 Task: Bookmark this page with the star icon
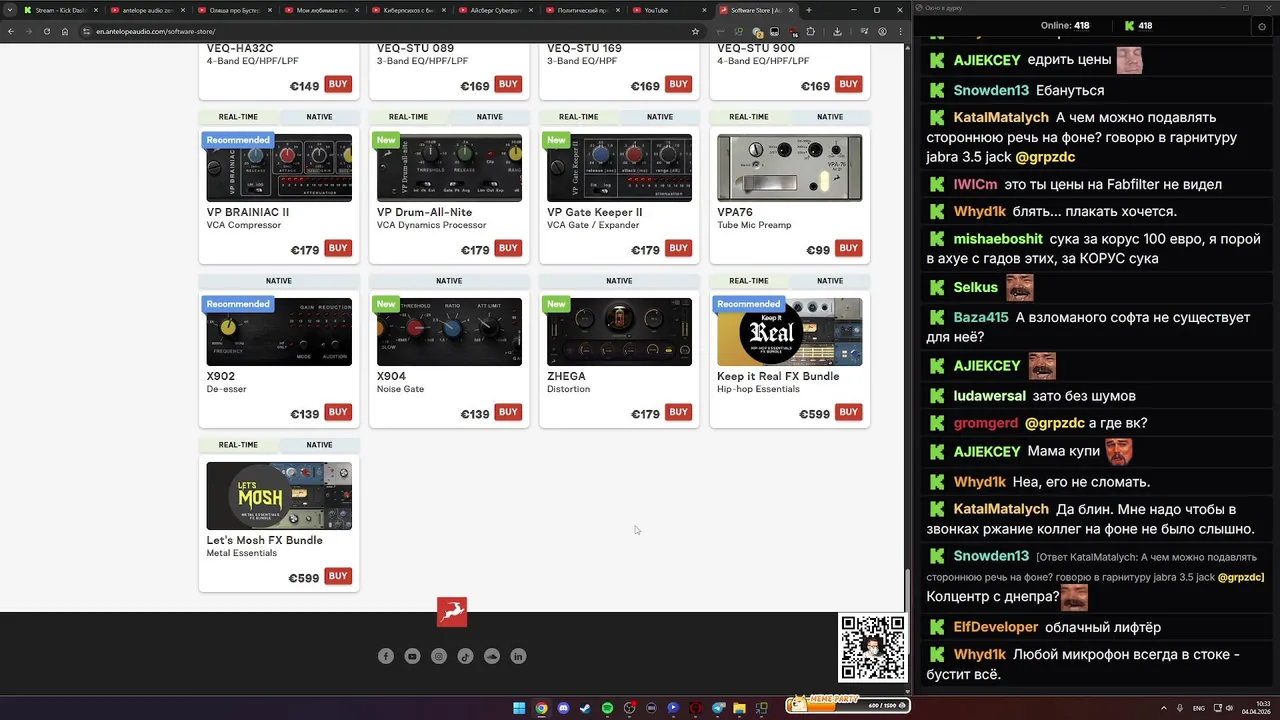[x=695, y=31]
